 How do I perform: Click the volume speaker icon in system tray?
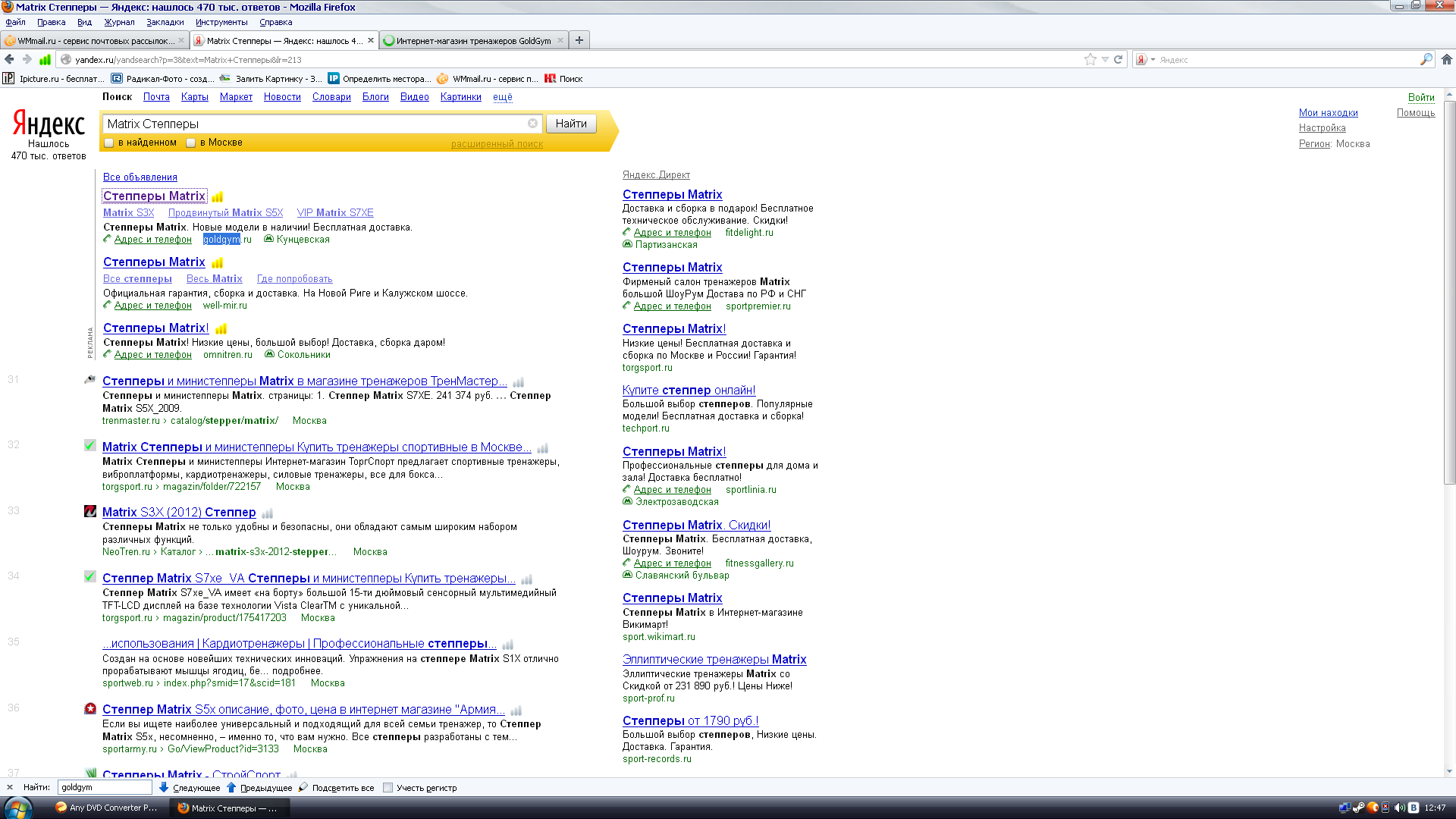pyautogui.click(x=1399, y=808)
